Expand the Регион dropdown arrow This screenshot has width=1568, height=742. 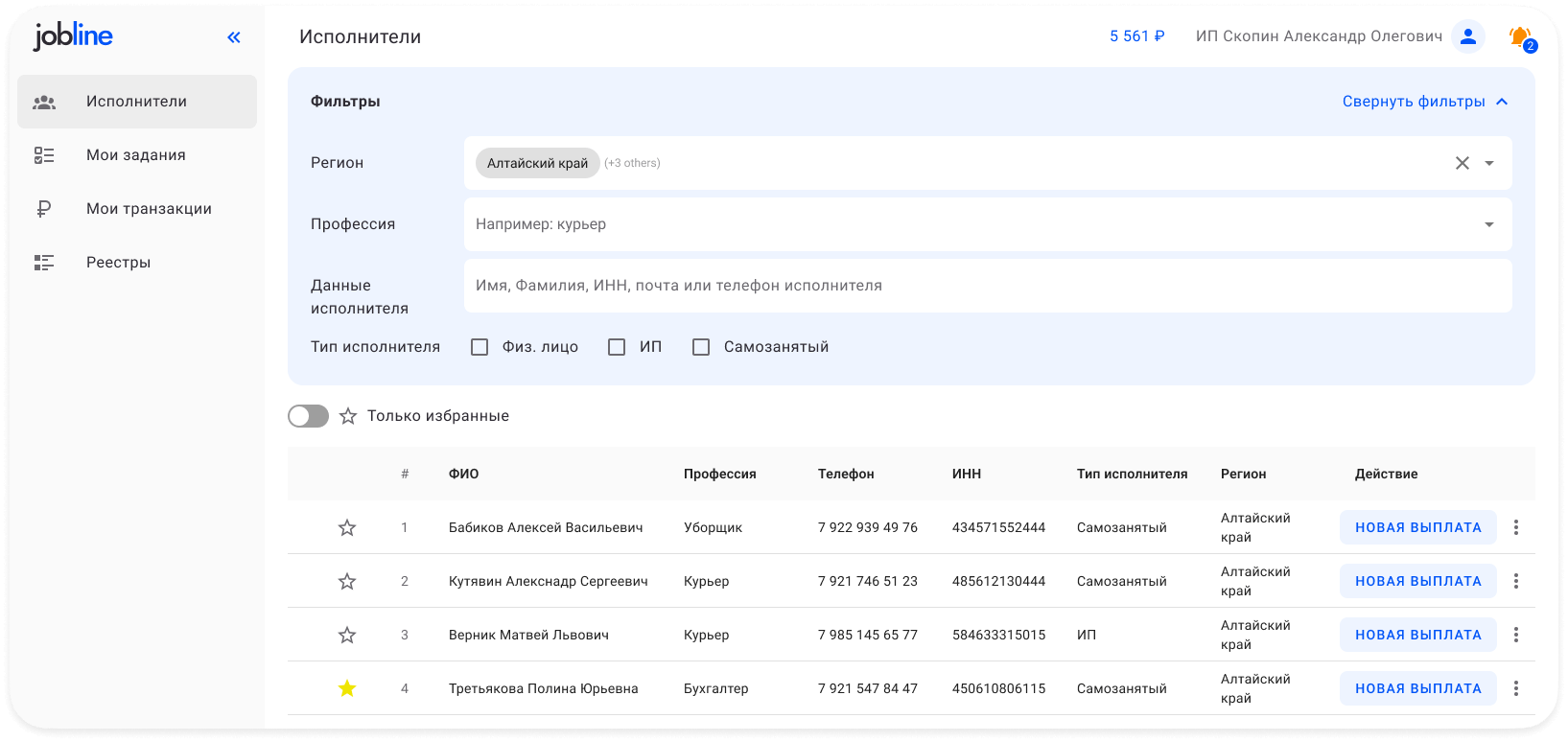click(x=1489, y=163)
